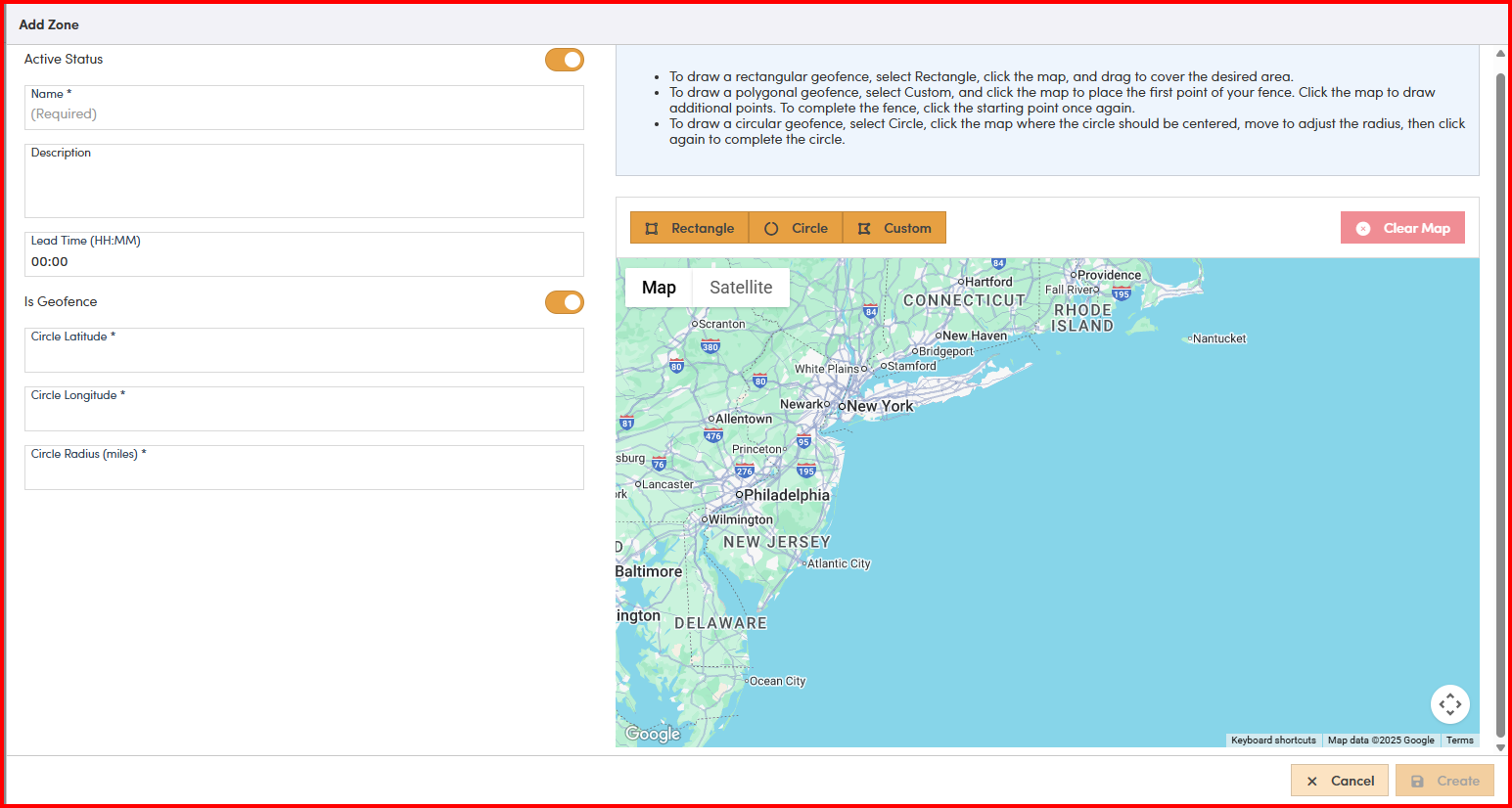
Task: Open the map Terms link
Action: pos(1459,741)
